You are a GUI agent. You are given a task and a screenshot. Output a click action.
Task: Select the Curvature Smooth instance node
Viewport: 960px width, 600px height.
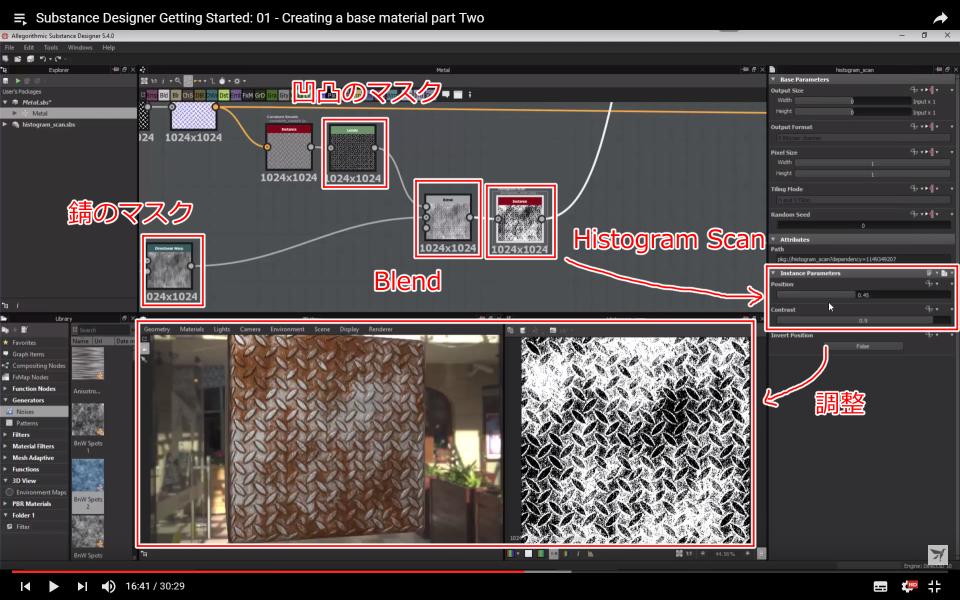tap(289, 147)
